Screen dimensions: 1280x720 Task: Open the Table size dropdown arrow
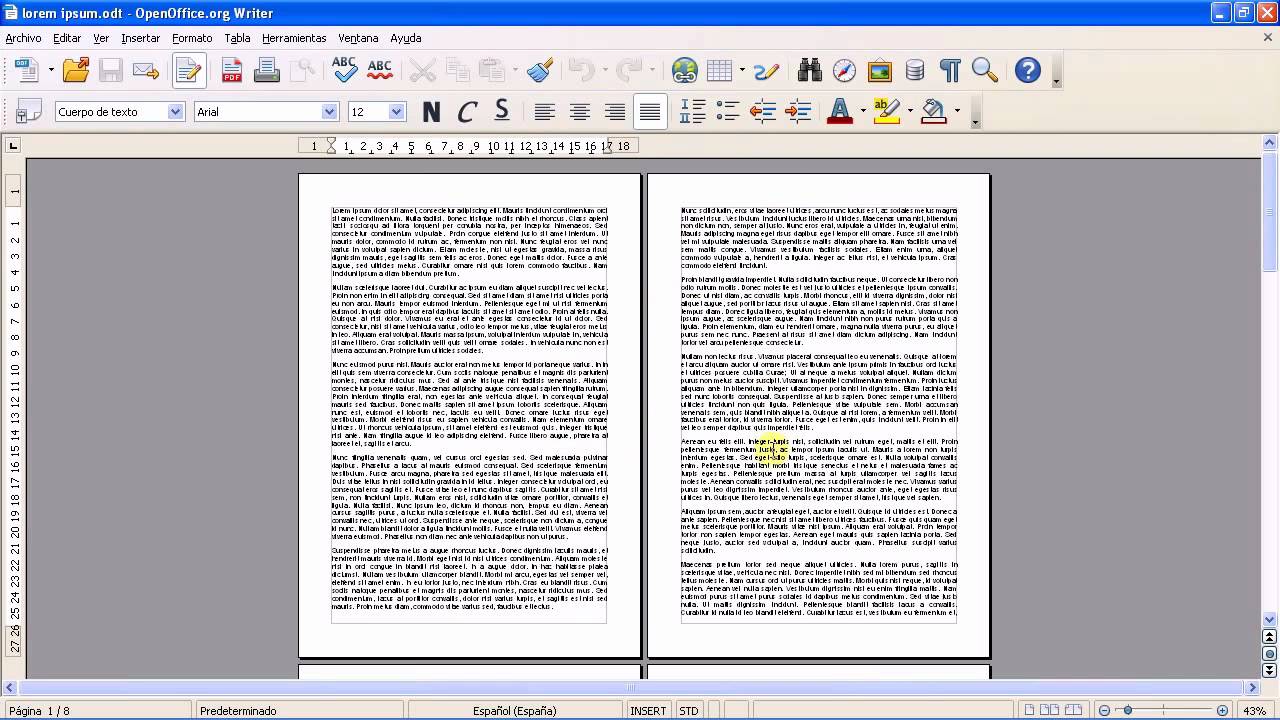point(742,71)
